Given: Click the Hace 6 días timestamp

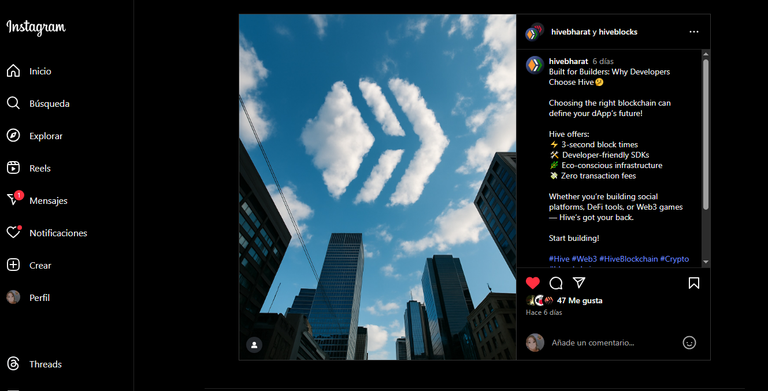Looking at the screenshot, I should [544, 312].
